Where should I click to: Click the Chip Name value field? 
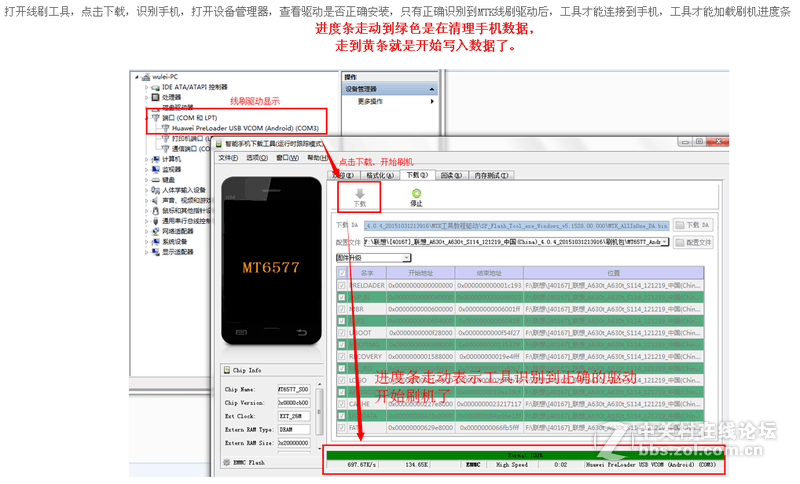pos(294,389)
